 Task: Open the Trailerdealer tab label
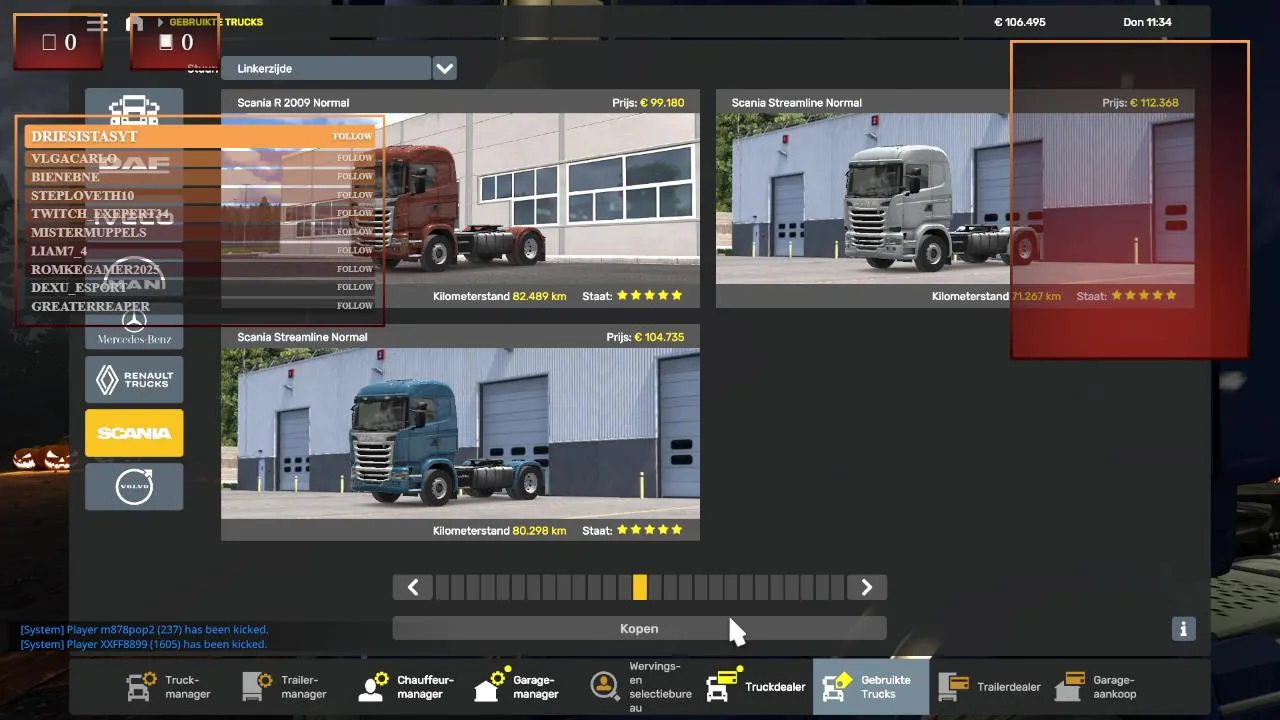click(1009, 687)
